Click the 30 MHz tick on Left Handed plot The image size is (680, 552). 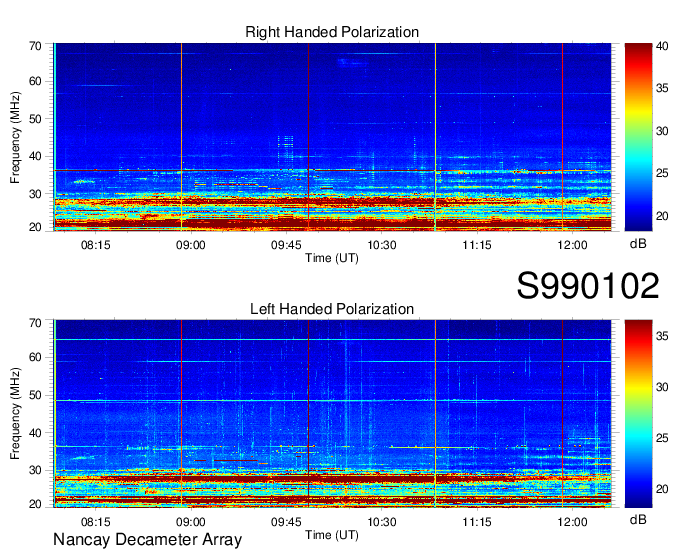click(35, 470)
